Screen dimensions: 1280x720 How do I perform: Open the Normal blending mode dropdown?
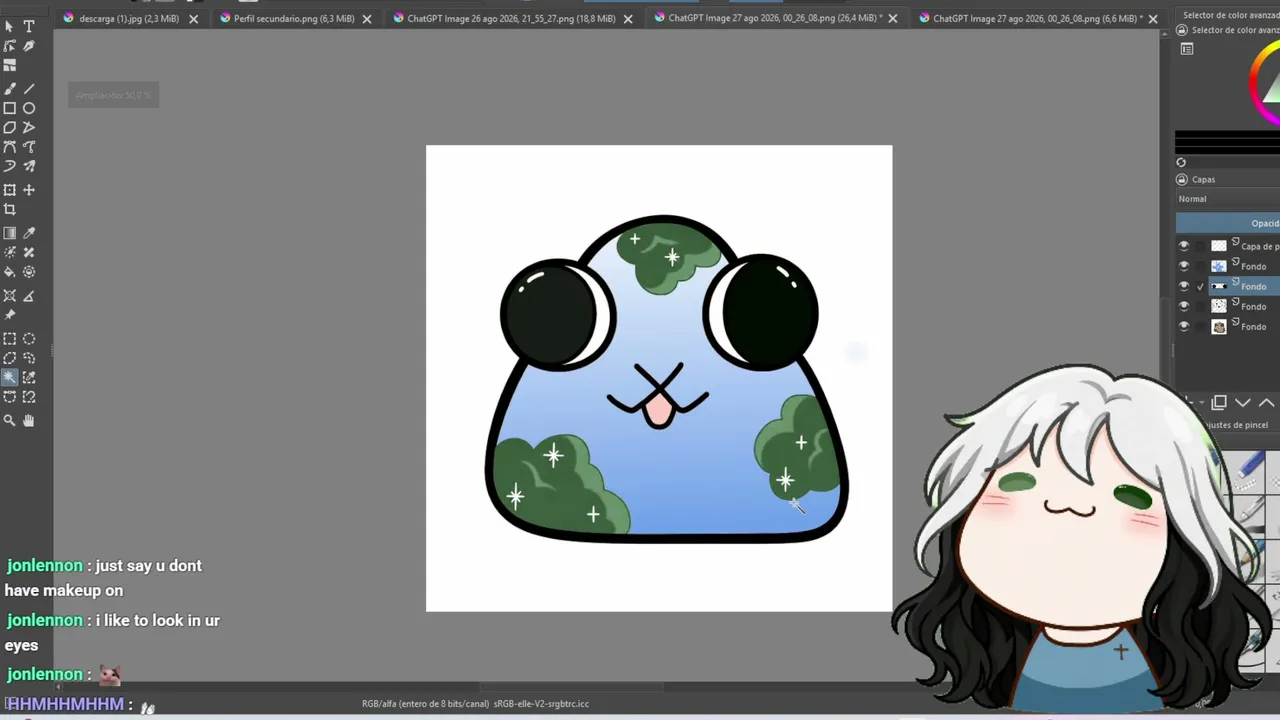click(x=1228, y=199)
